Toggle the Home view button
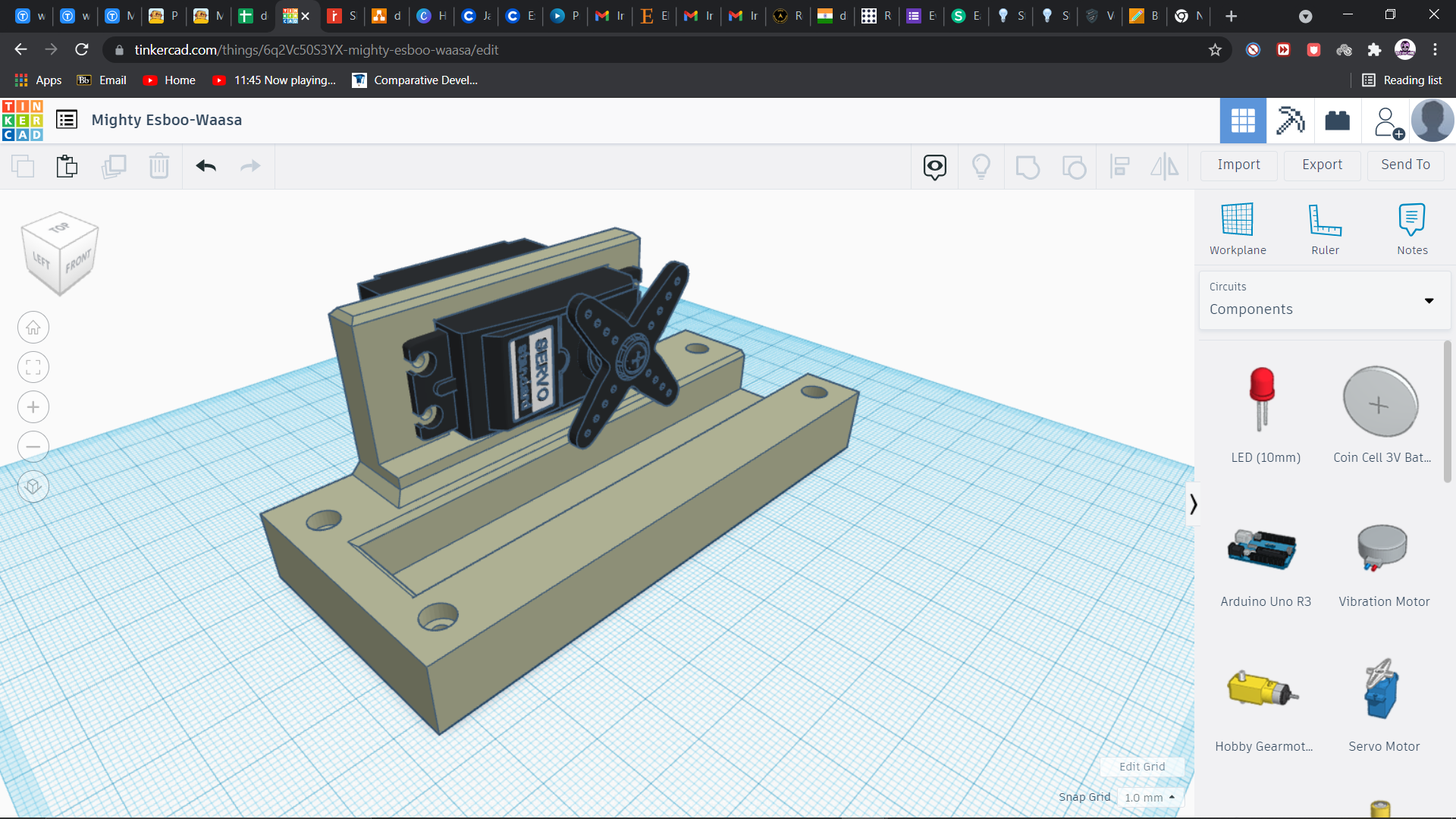This screenshot has width=1456, height=819. coord(33,327)
